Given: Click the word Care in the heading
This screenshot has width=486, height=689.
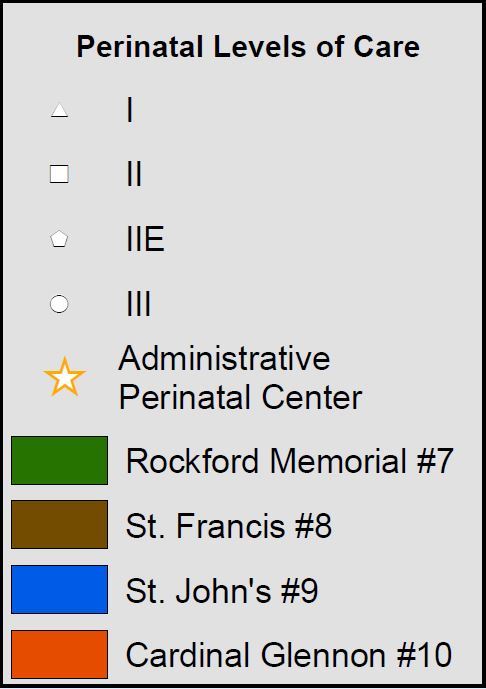Looking at the screenshot, I should pos(387,47).
